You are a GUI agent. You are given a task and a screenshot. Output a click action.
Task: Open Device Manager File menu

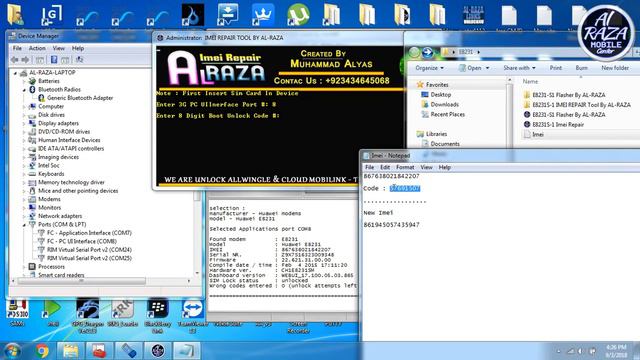pyautogui.click(x=17, y=48)
